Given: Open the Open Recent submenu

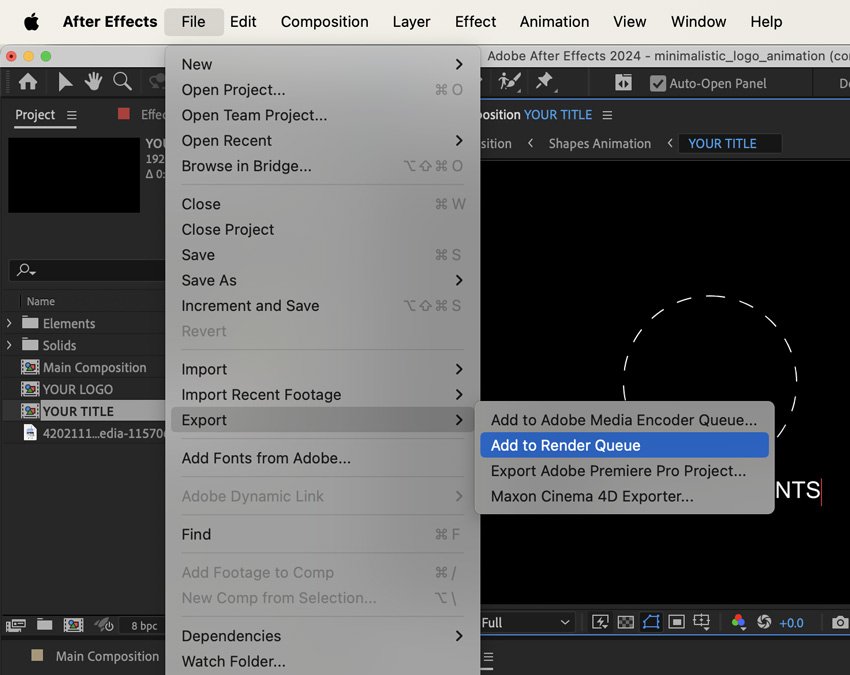Looking at the screenshot, I should click(x=323, y=140).
